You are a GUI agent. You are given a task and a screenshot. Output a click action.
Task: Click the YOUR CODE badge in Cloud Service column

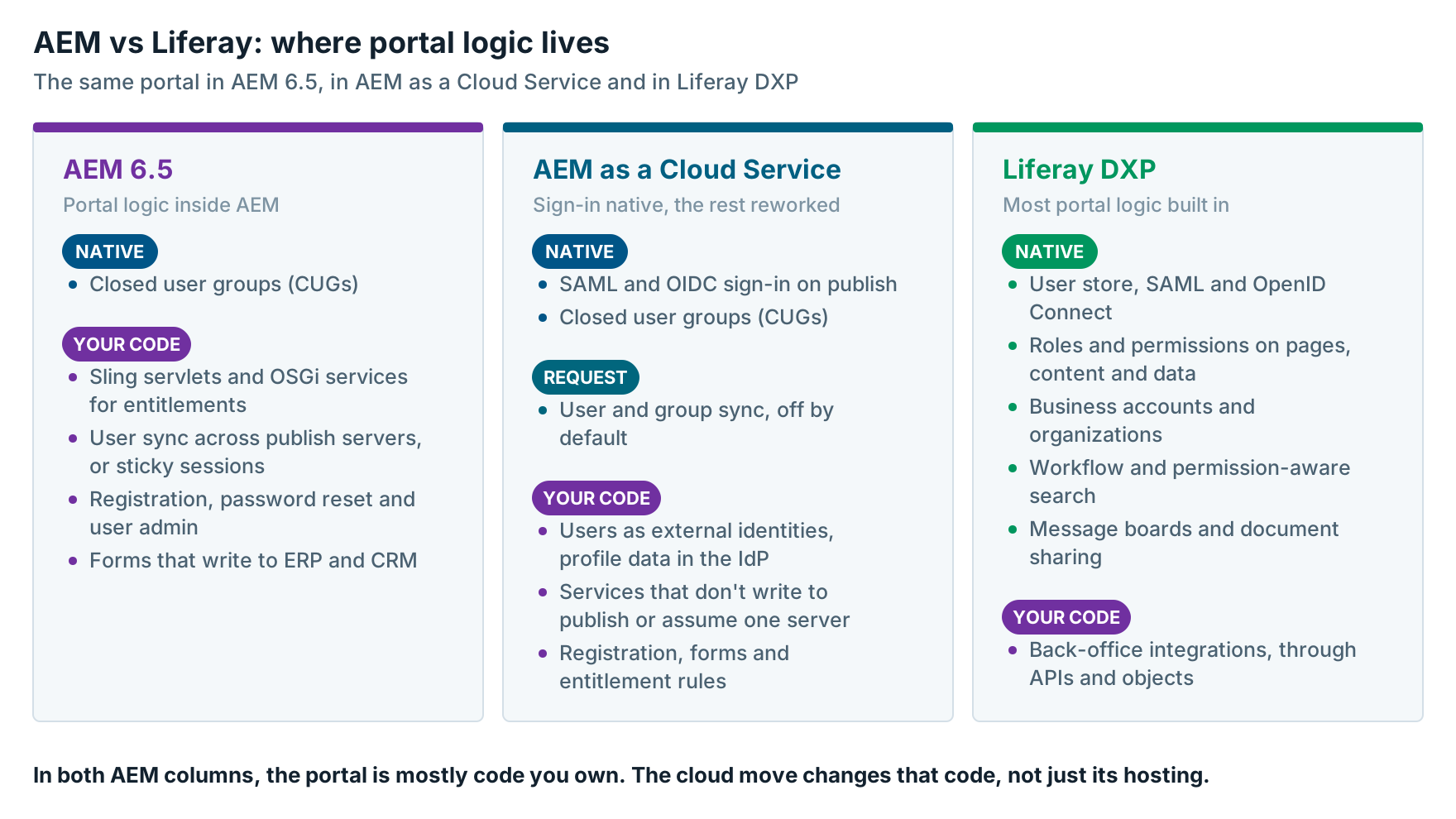tap(596, 498)
